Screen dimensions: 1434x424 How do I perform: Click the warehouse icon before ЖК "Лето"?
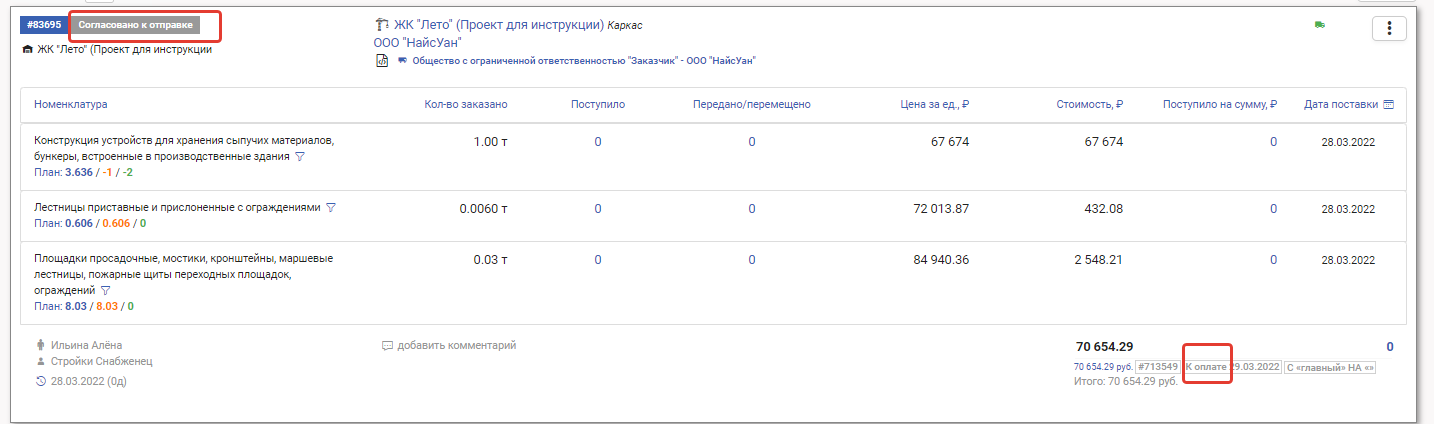pos(27,49)
